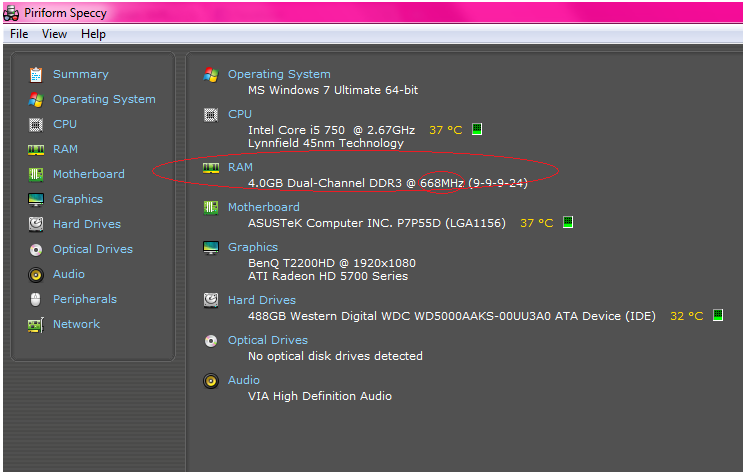Click the text Intel Core i5 750 @ 2.67GHz

(x=332, y=130)
